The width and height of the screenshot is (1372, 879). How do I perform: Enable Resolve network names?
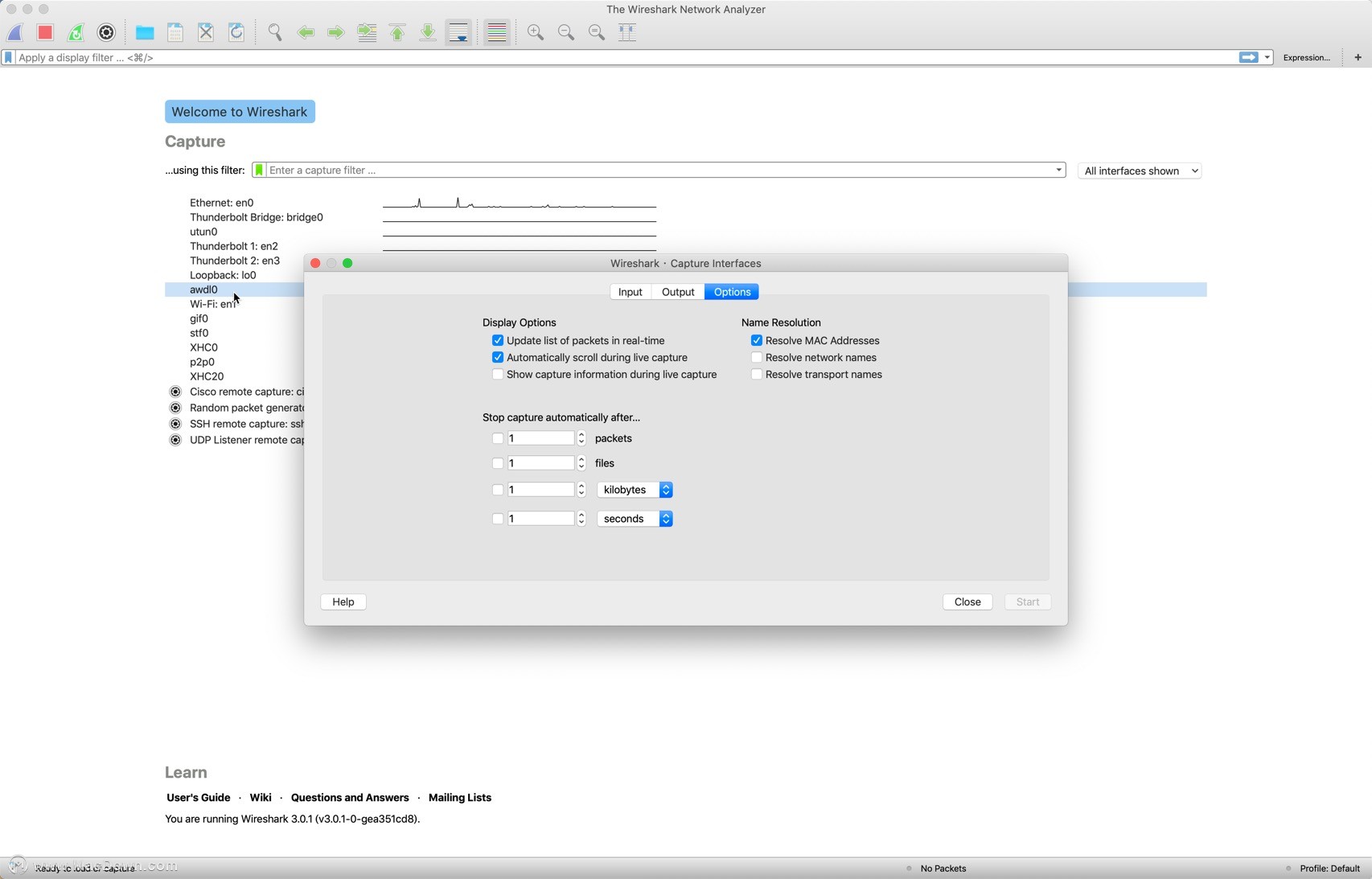point(757,358)
